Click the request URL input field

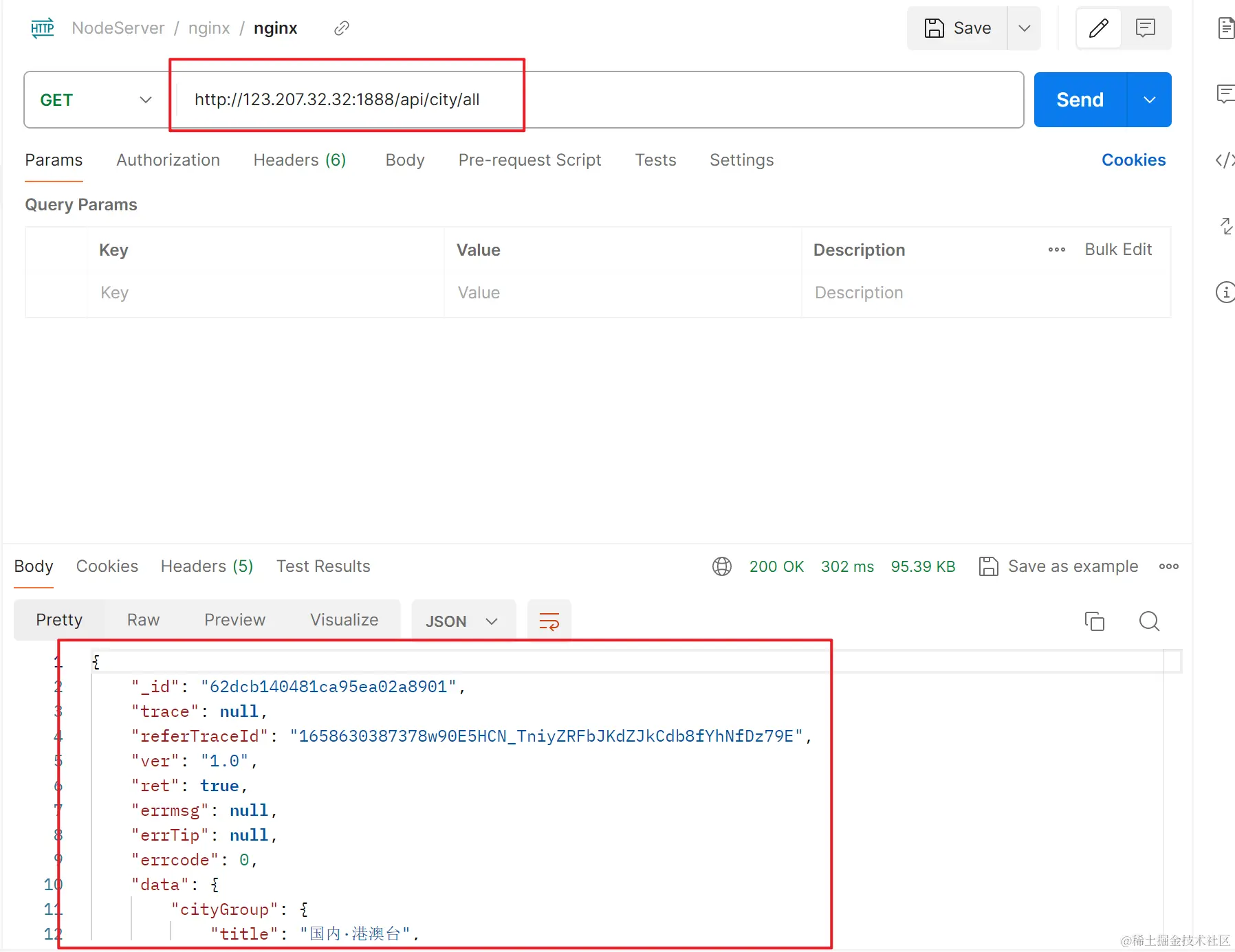tap(598, 100)
